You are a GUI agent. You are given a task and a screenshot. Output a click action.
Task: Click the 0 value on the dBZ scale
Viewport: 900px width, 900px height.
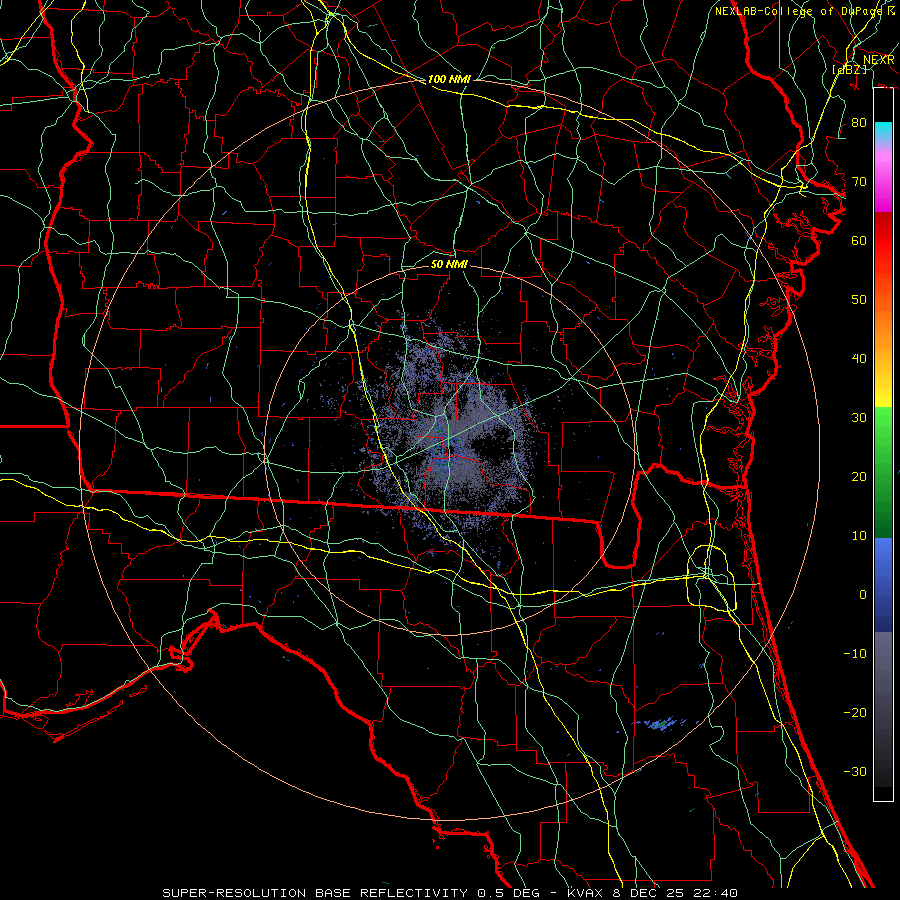(863, 595)
